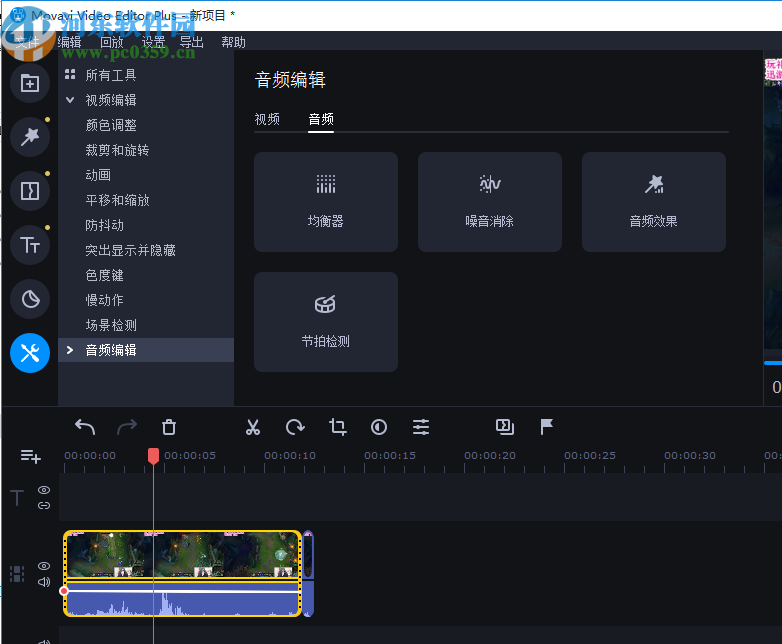Undo the last action
The image size is (782, 644).
(x=85, y=427)
